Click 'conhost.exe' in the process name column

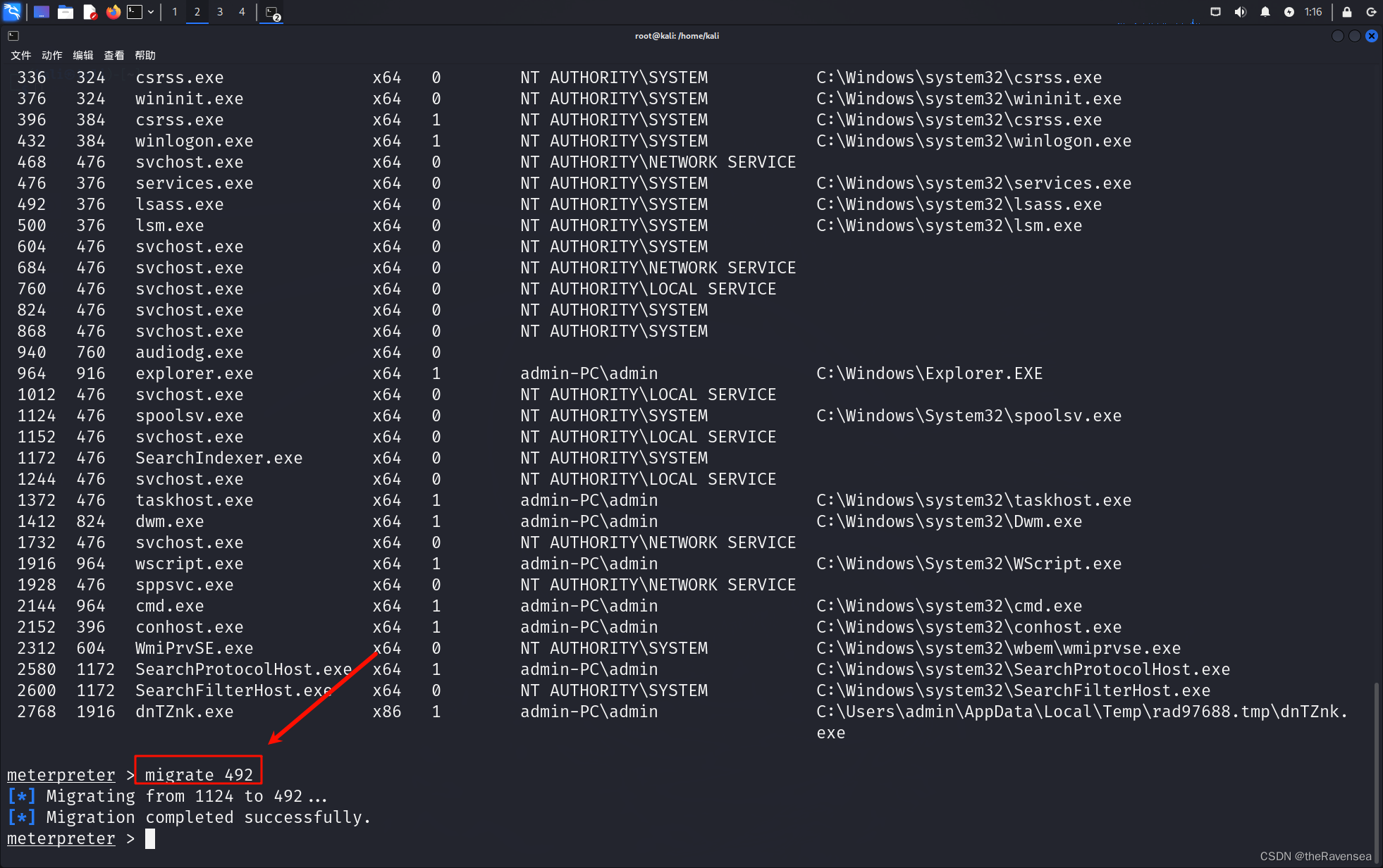pyautogui.click(x=190, y=627)
